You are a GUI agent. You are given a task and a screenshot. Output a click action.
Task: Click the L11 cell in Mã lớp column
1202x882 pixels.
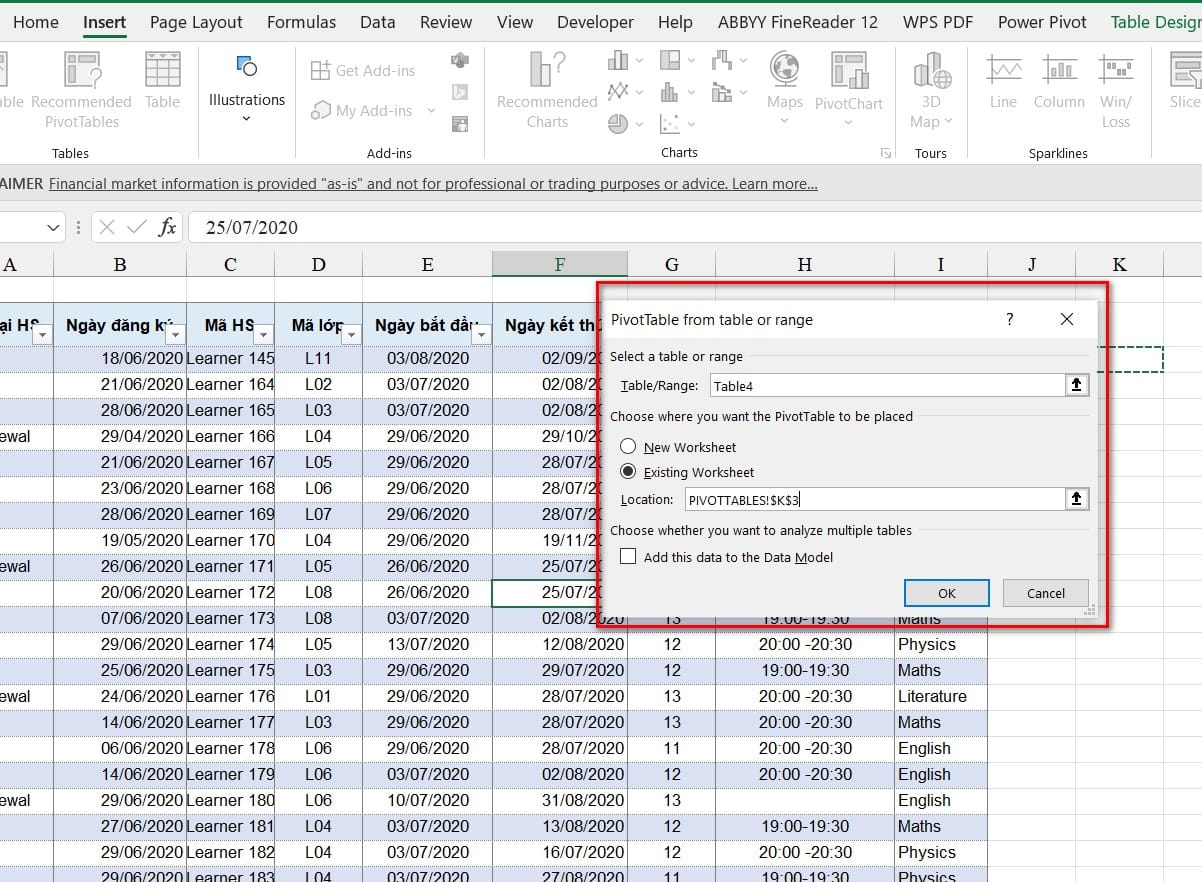(x=318, y=358)
